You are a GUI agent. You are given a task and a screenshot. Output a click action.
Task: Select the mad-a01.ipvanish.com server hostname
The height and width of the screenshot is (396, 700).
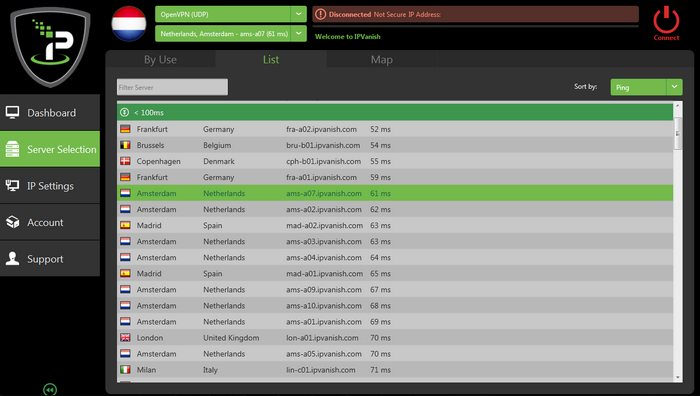point(325,274)
